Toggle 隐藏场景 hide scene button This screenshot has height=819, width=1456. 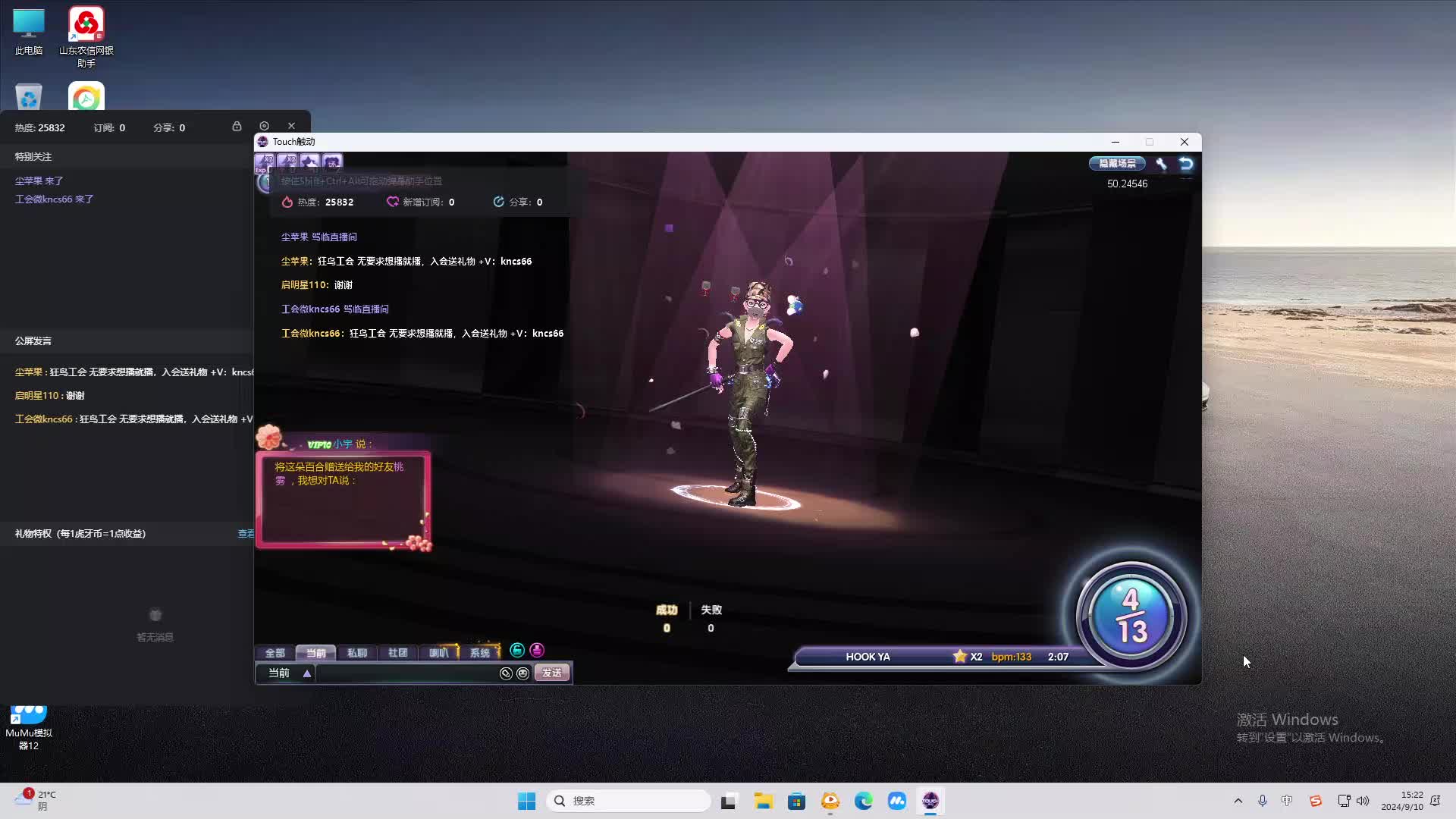pyautogui.click(x=1117, y=164)
